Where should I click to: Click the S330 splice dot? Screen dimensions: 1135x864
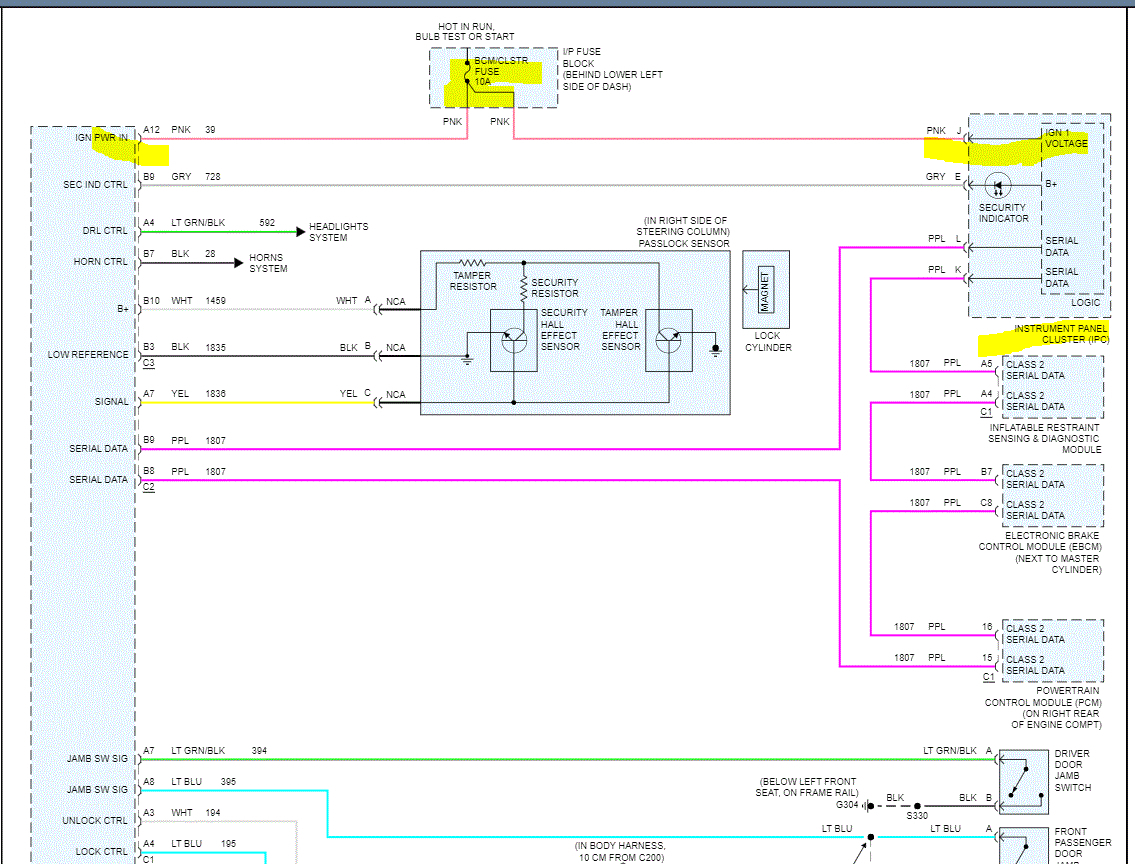(x=917, y=805)
